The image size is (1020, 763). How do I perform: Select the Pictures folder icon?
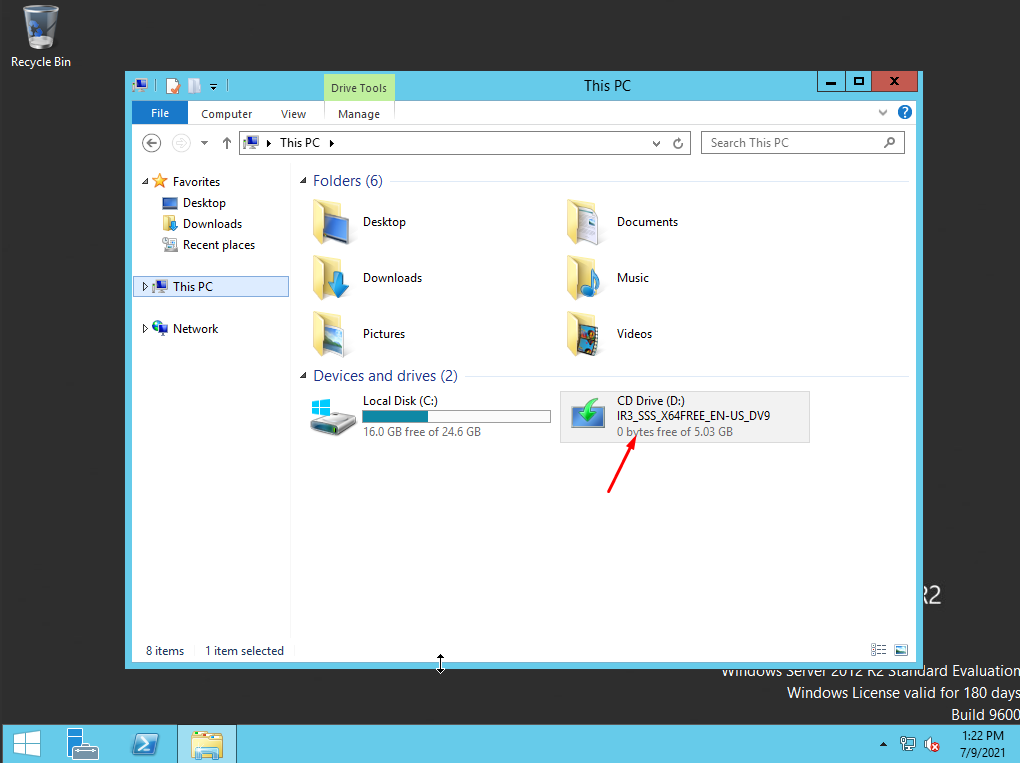[x=332, y=334]
